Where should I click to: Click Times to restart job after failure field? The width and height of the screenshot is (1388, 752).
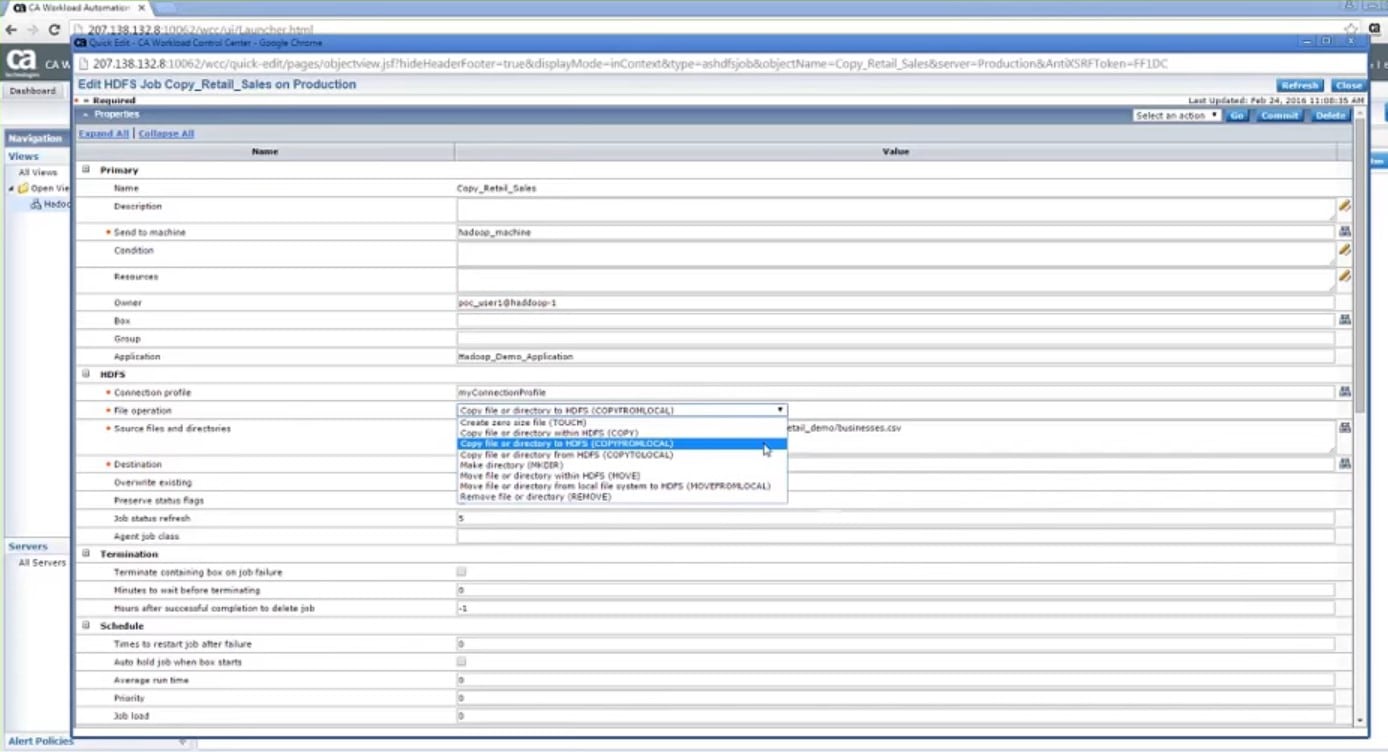tap(896, 644)
